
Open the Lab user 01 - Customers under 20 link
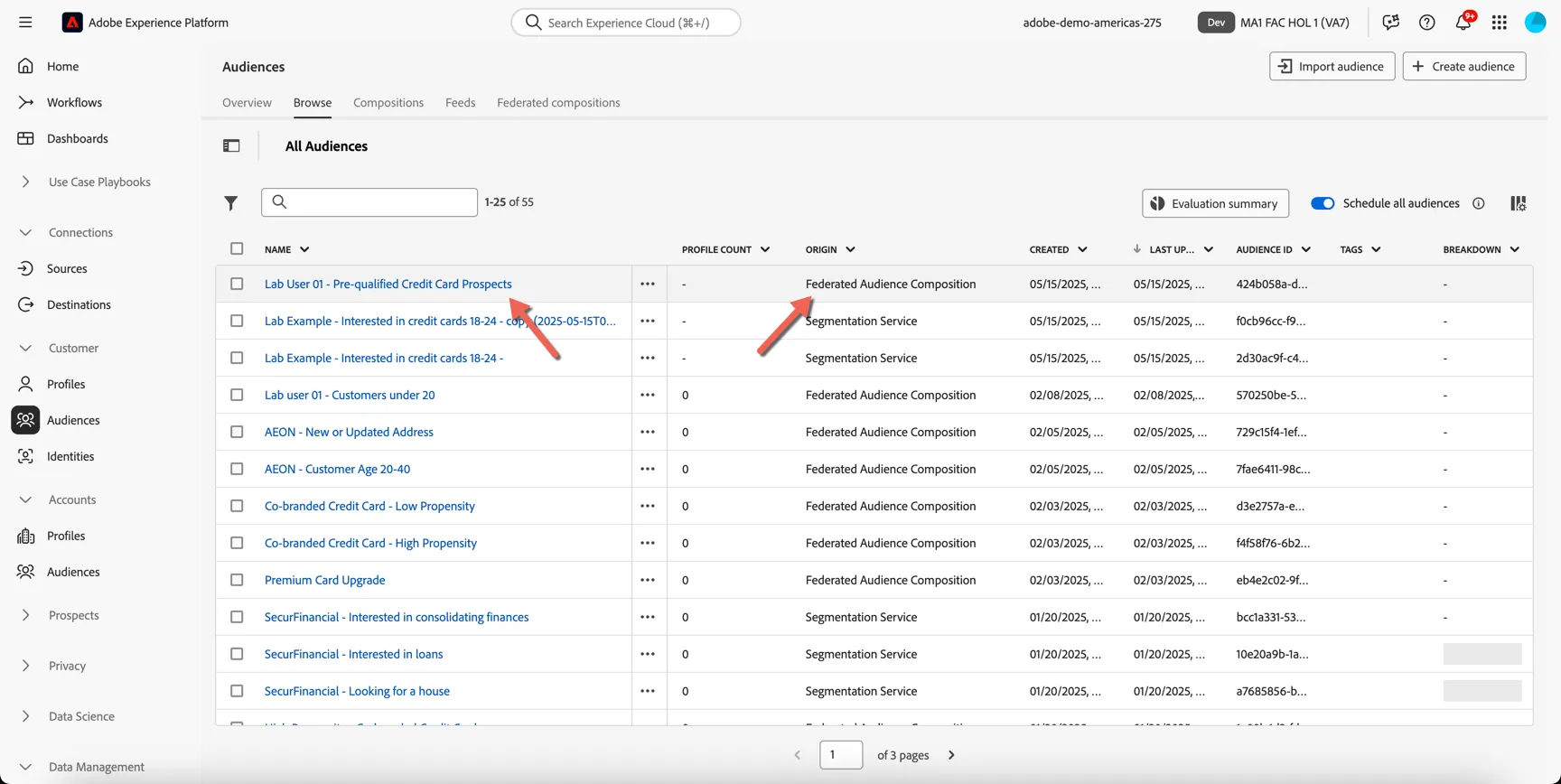(x=350, y=395)
